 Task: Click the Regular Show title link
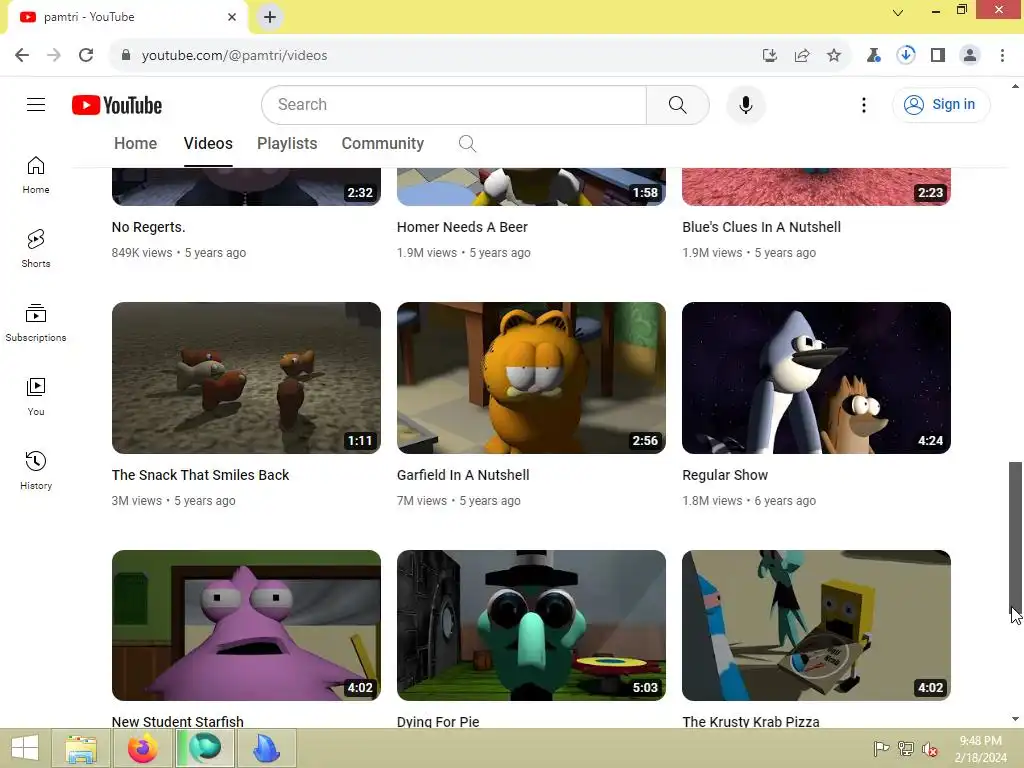(725, 475)
